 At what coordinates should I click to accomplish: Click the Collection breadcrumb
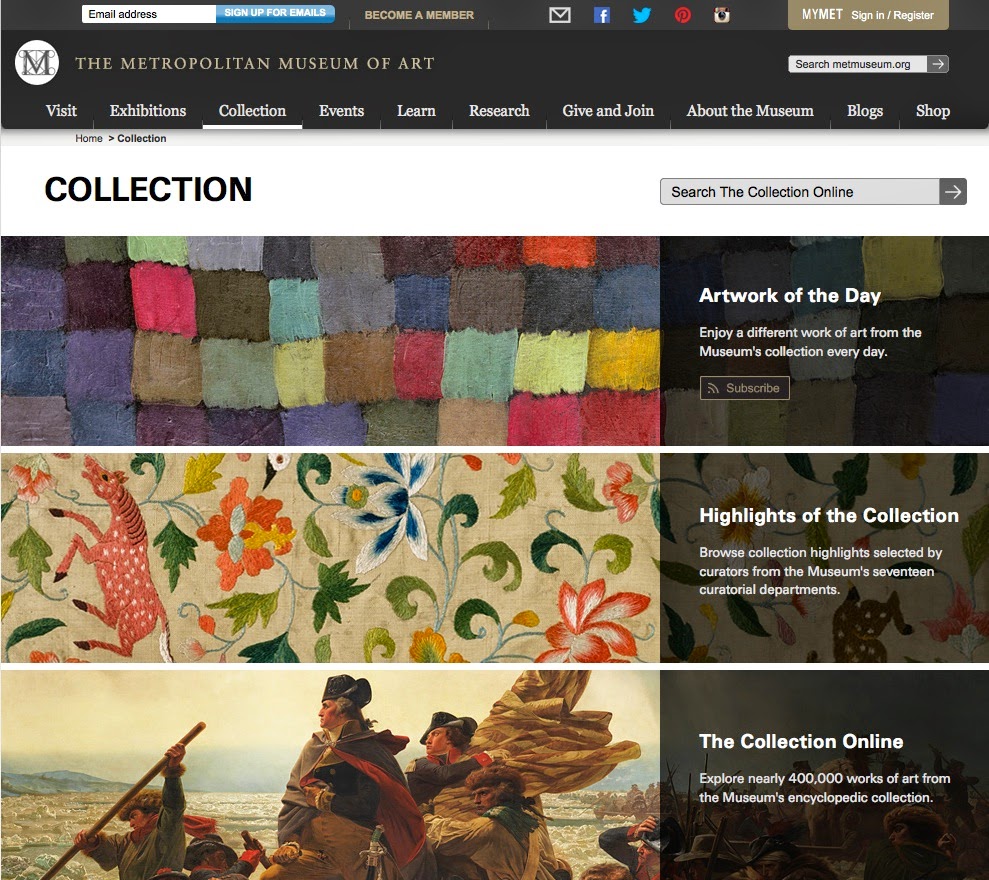coord(142,138)
